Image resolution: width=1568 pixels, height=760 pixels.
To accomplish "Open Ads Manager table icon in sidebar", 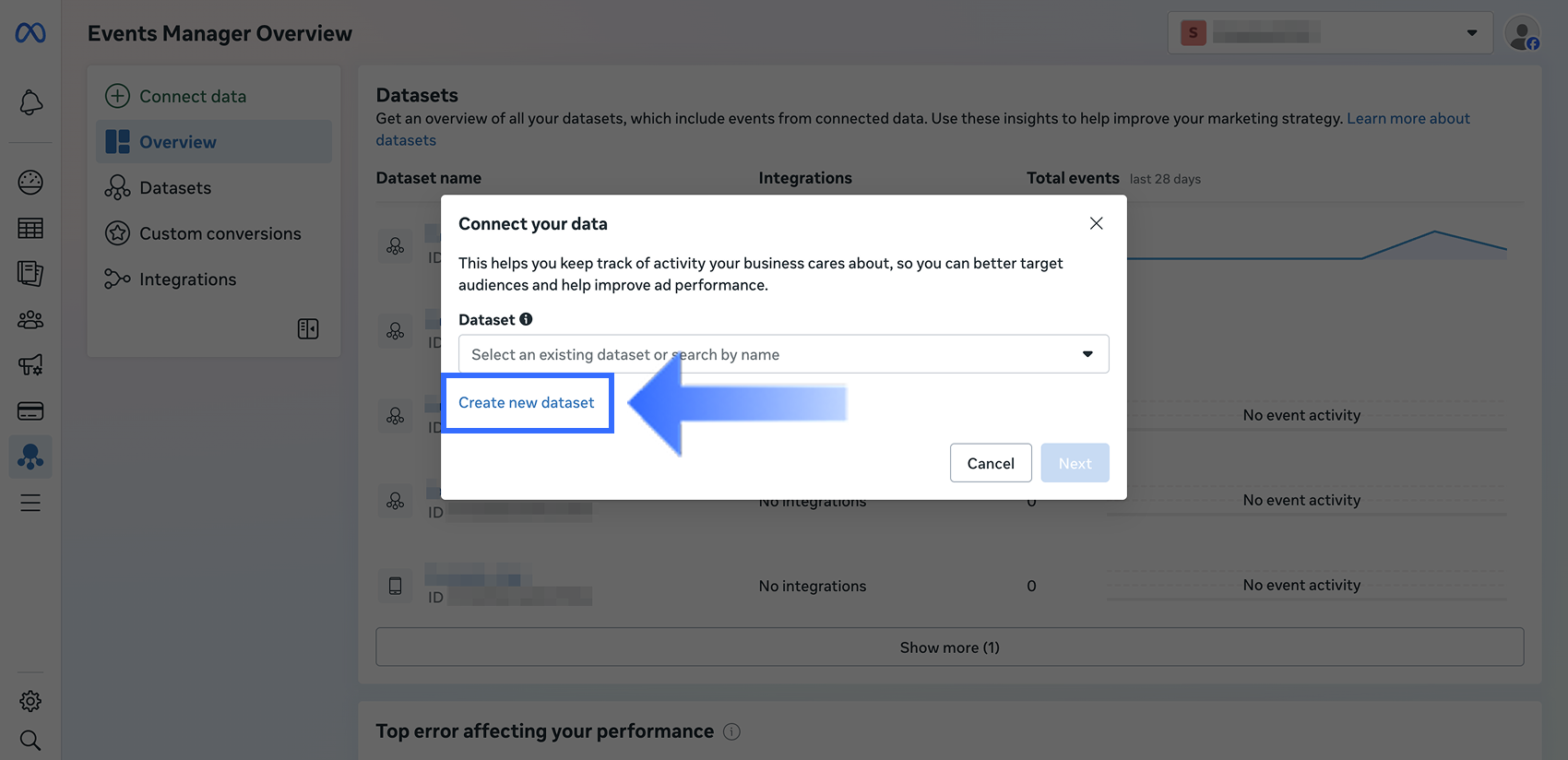I will (x=30, y=228).
